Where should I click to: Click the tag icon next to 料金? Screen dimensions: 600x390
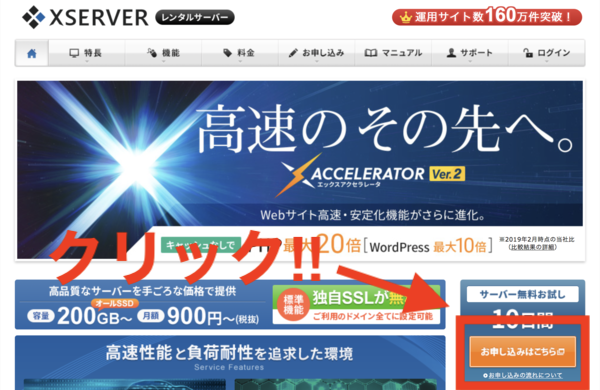coord(228,53)
